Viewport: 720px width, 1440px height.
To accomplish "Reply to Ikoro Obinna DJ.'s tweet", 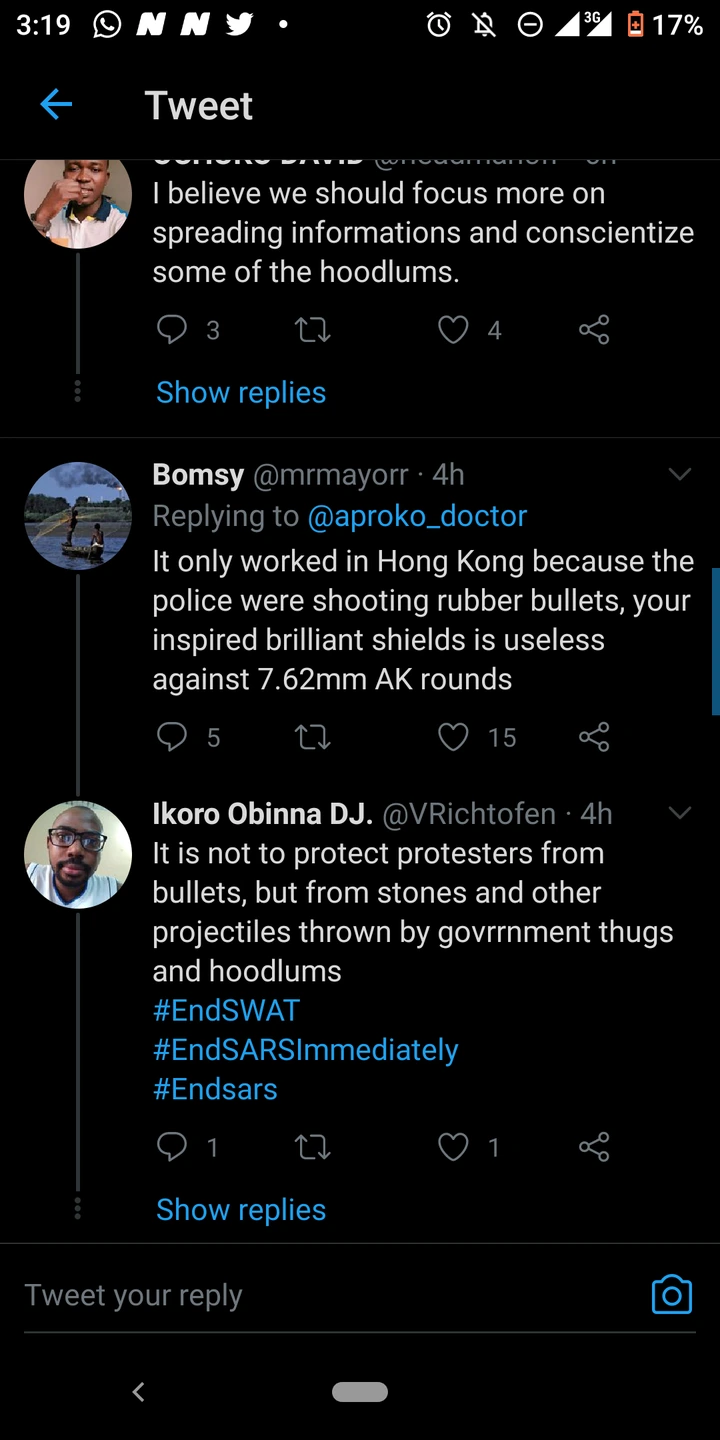I will [173, 1146].
